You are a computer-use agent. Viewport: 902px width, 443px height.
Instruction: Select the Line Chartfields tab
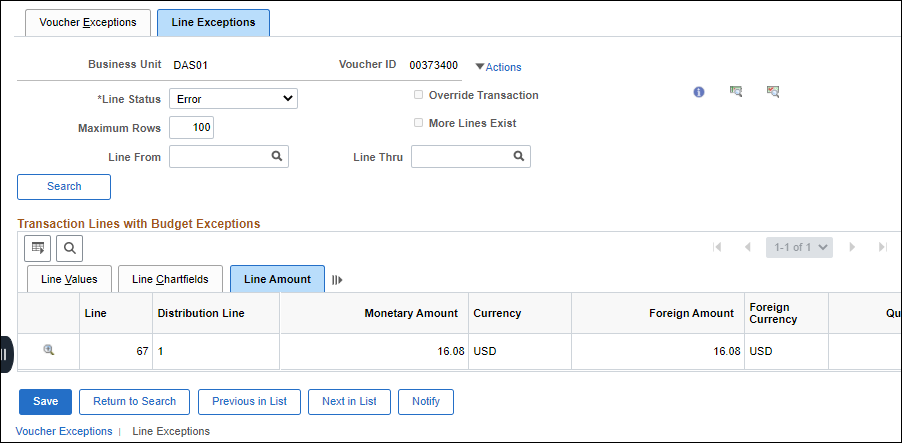coord(170,279)
